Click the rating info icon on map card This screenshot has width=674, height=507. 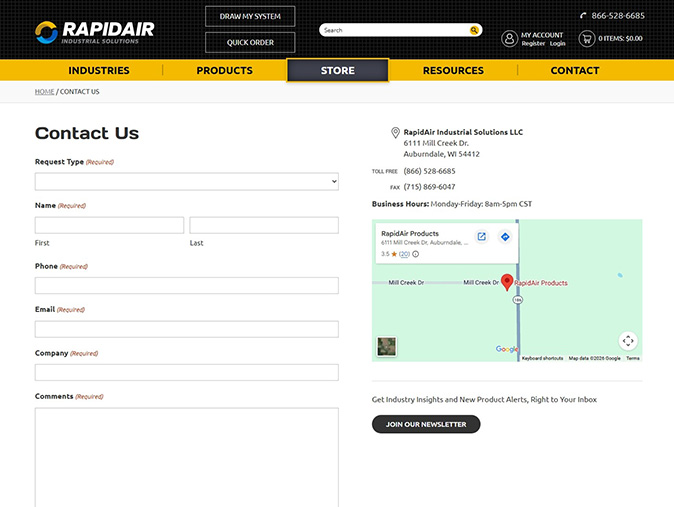coord(416,254)
